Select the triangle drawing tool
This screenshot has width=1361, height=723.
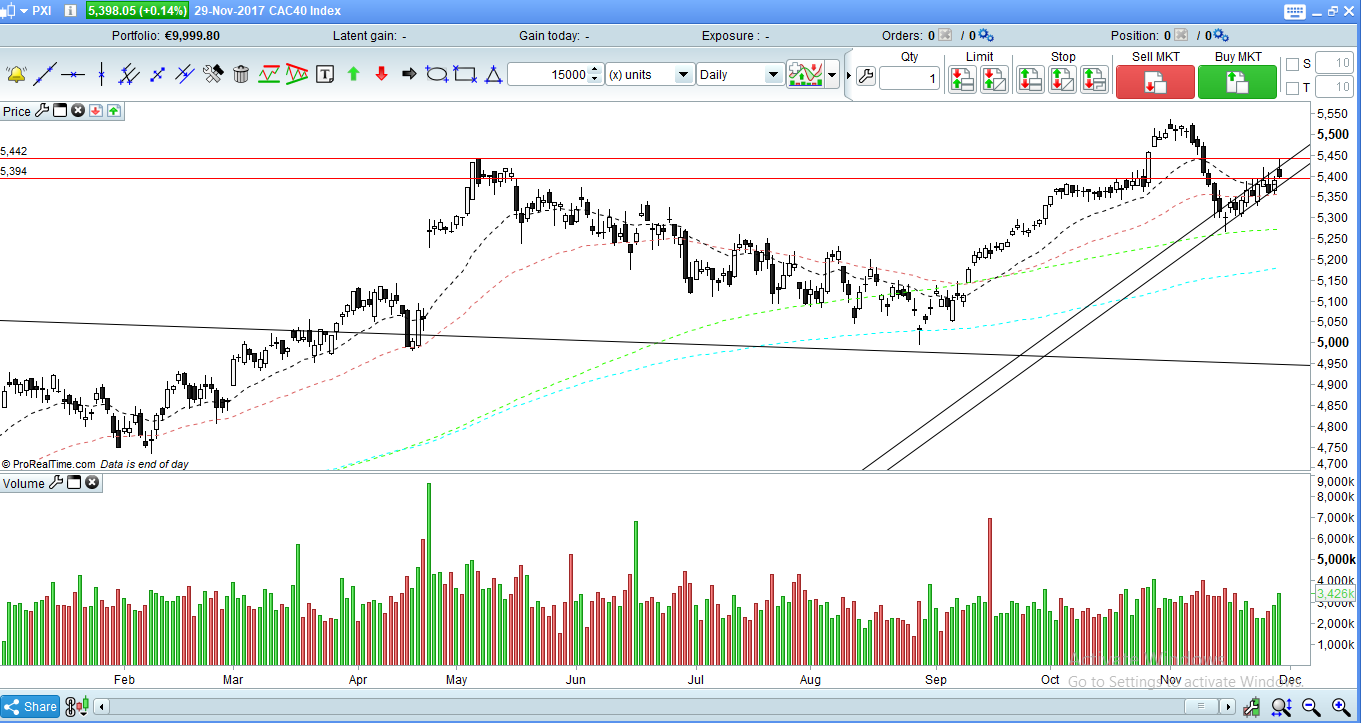[492, 74]
